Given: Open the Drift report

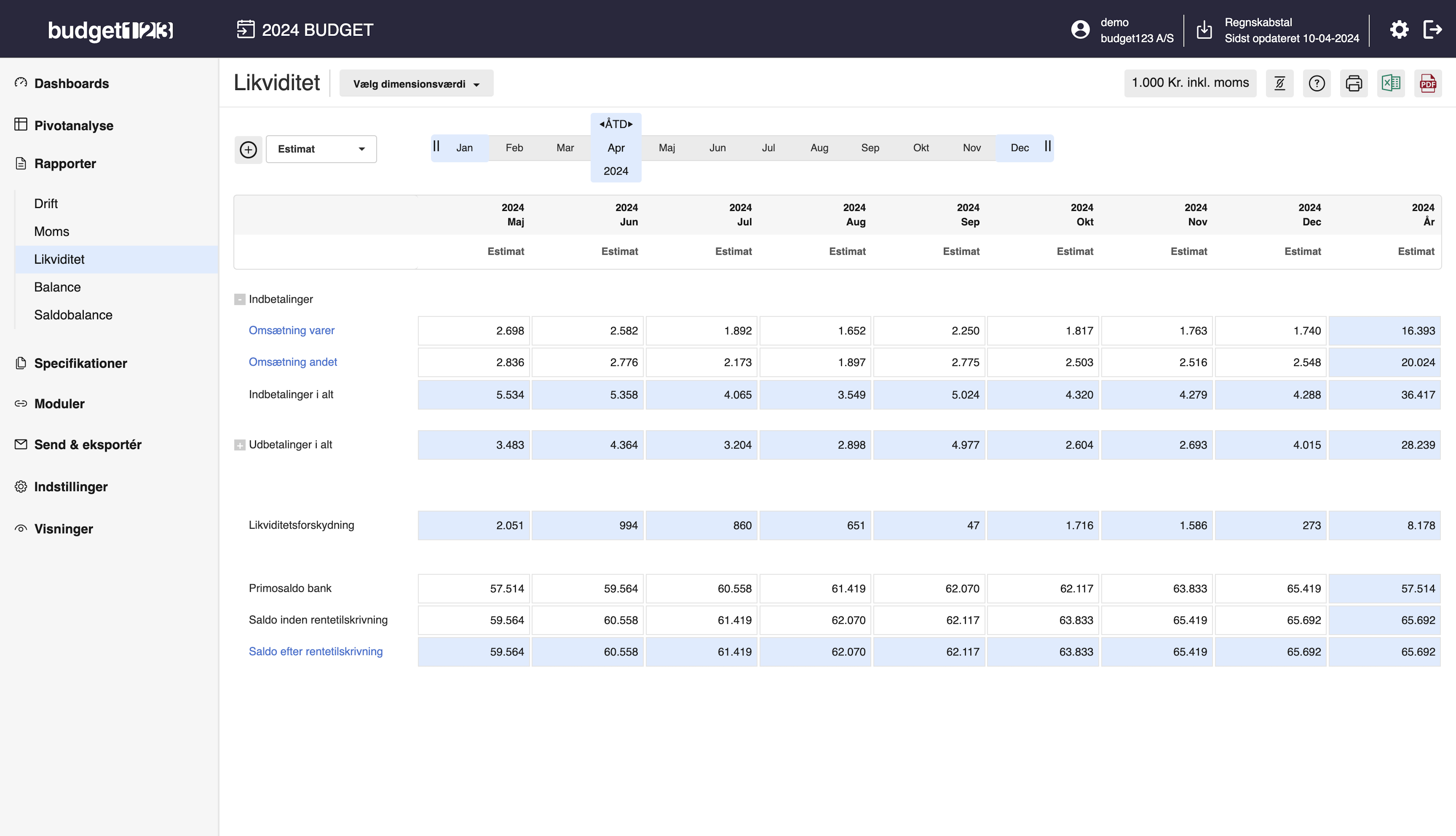Looking at the screenshot, I should [46, 203].
